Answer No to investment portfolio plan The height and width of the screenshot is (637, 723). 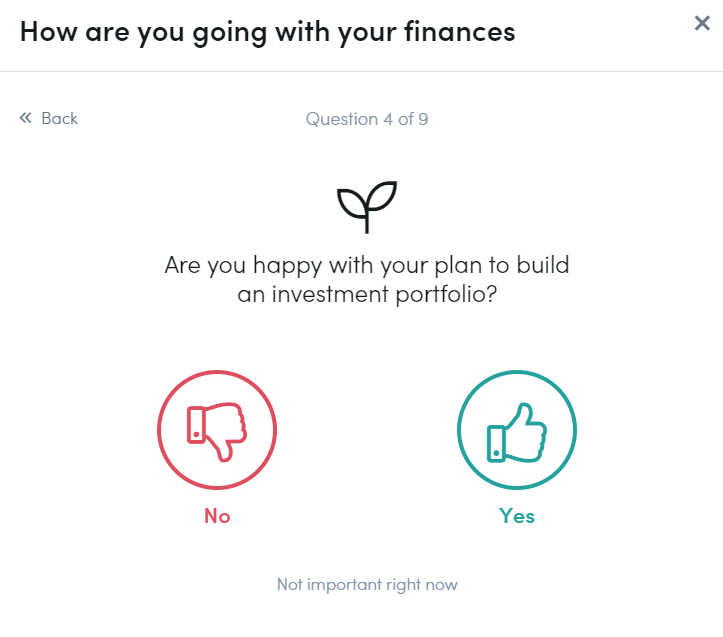coord(217,429)
